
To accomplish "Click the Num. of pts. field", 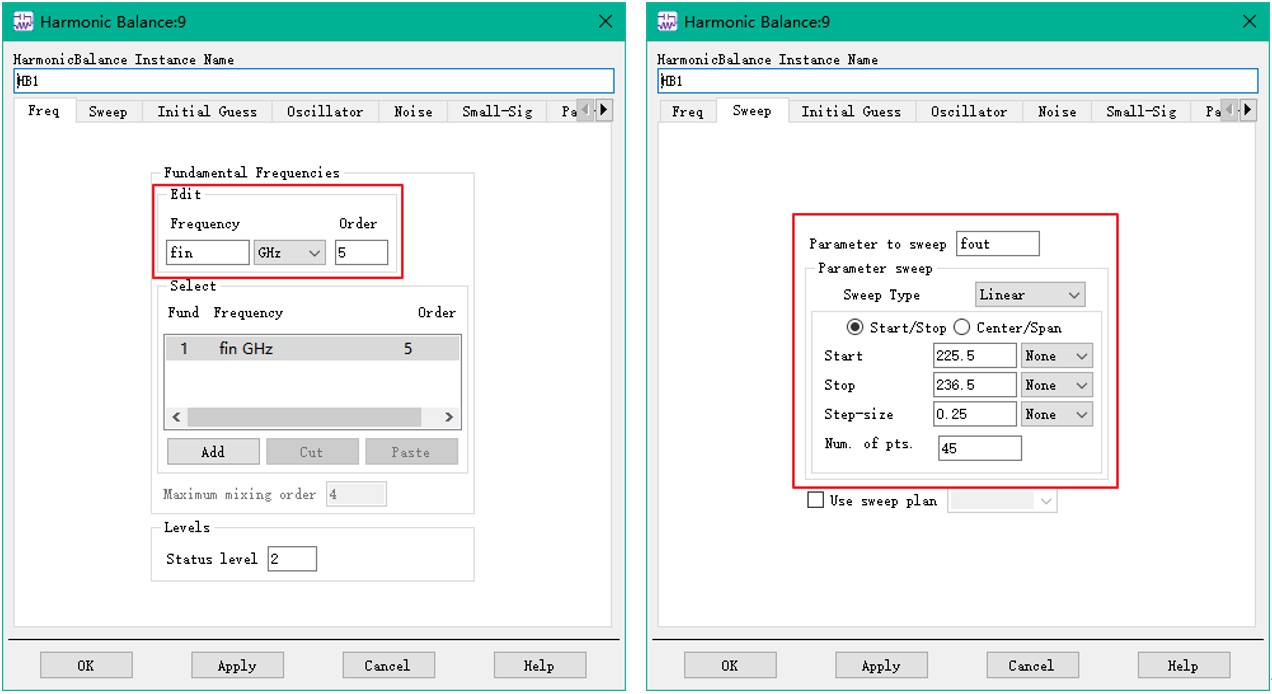I will coord(980,448).
